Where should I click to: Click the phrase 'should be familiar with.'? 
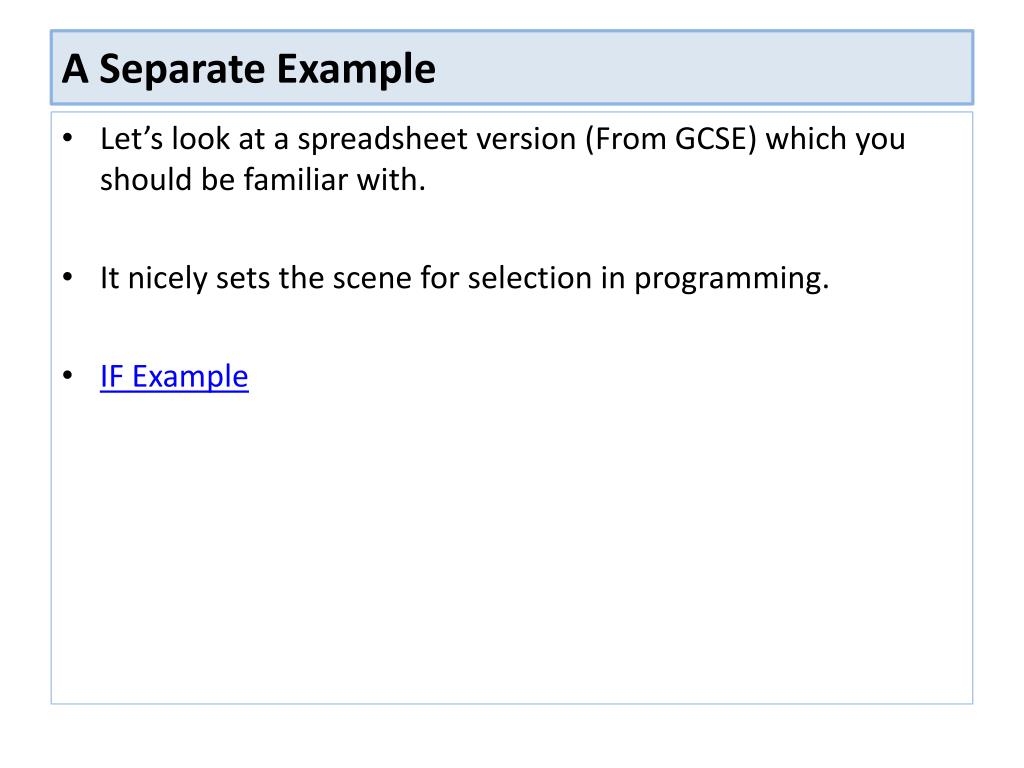263,180
